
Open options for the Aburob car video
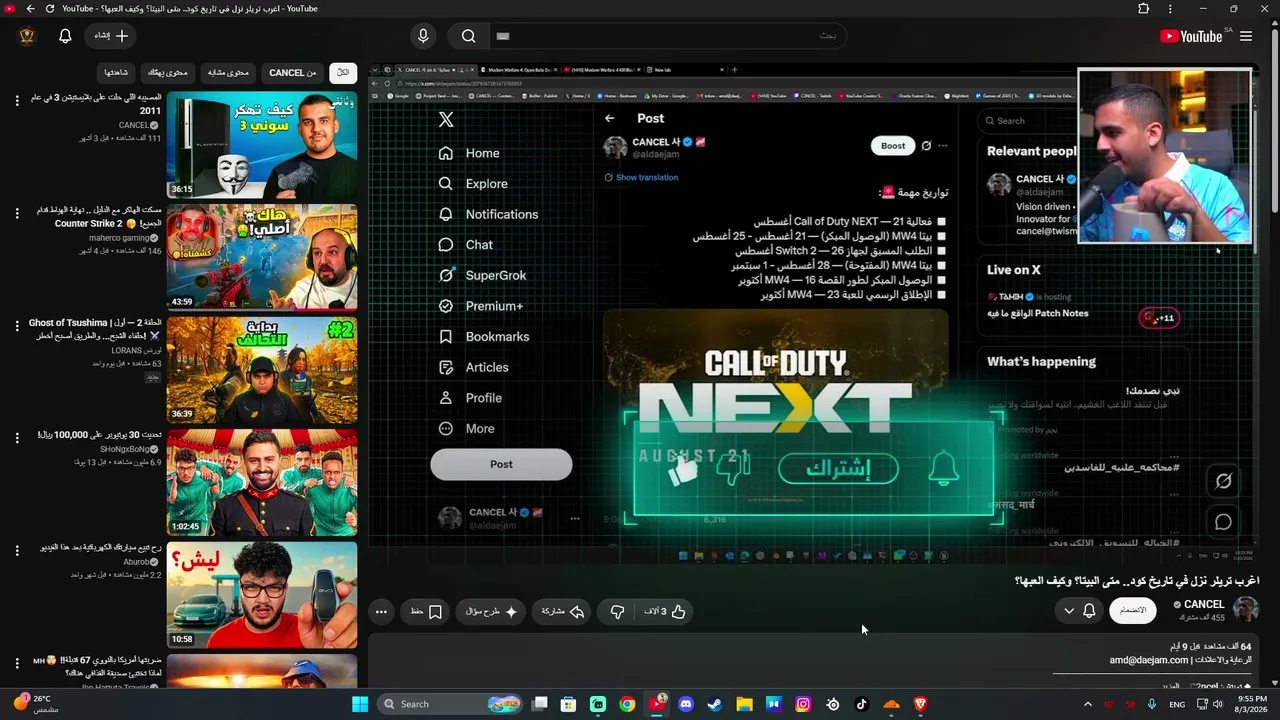17,549
